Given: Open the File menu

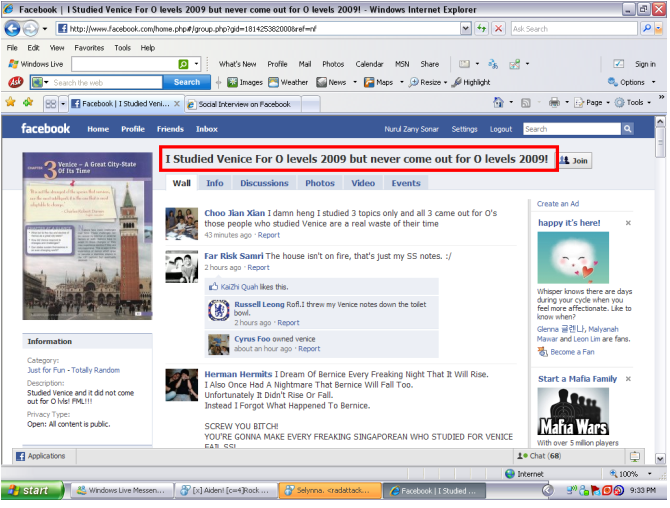Looking at the screenshot, I should click(12, 48).
